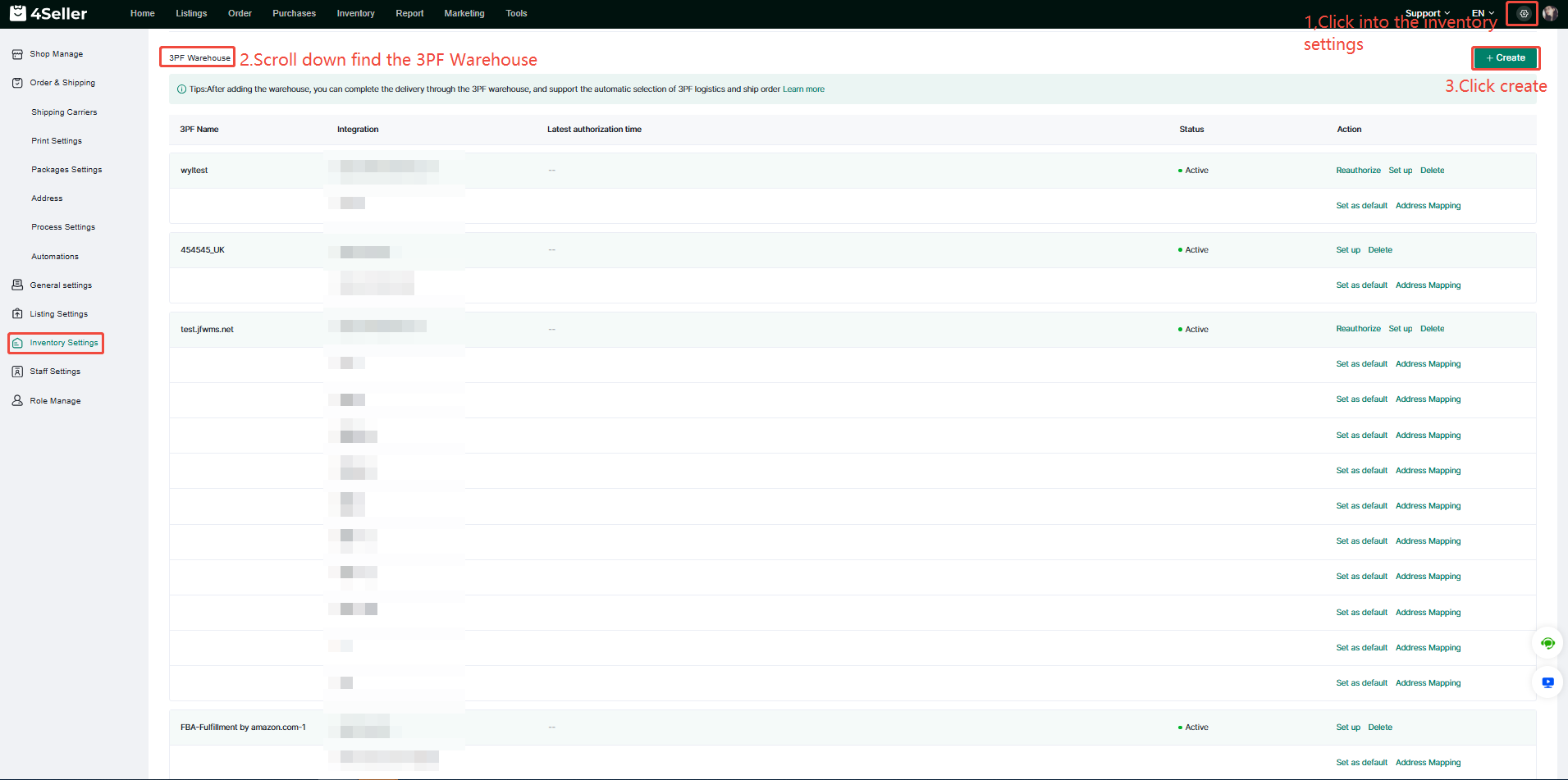
Task: Open the user avatar profile
Action: click(x=1550, y=13)
